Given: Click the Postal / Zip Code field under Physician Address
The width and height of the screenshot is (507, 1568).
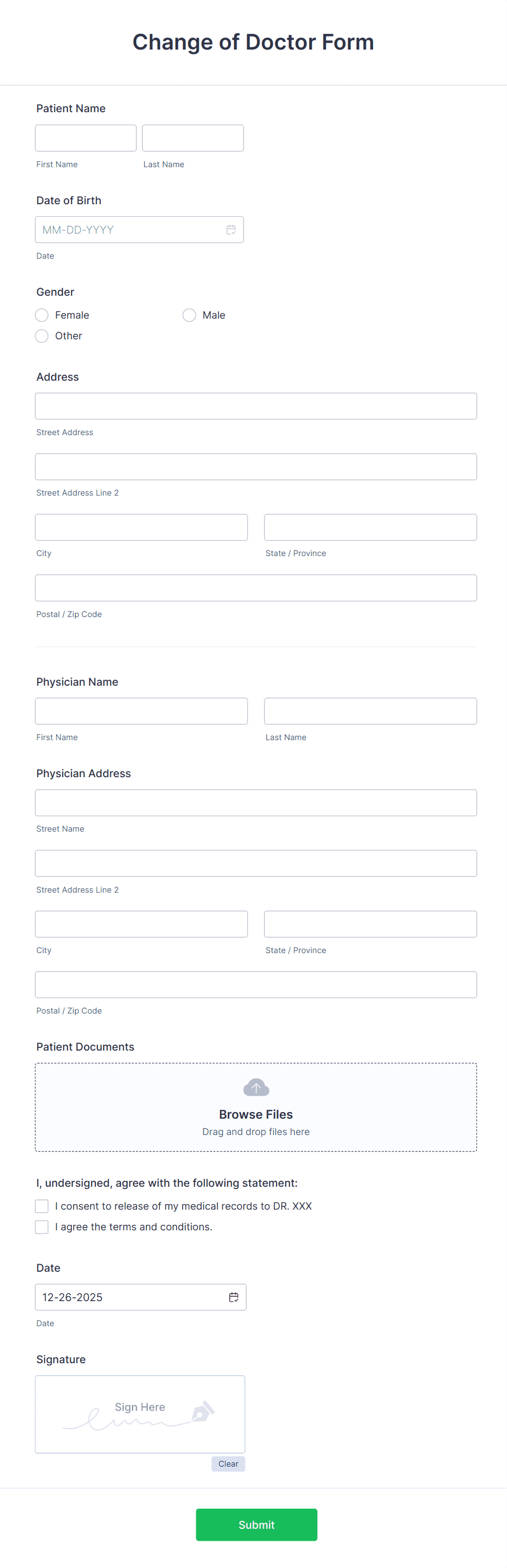Looking at the screenshot, I should pos(256,984).
